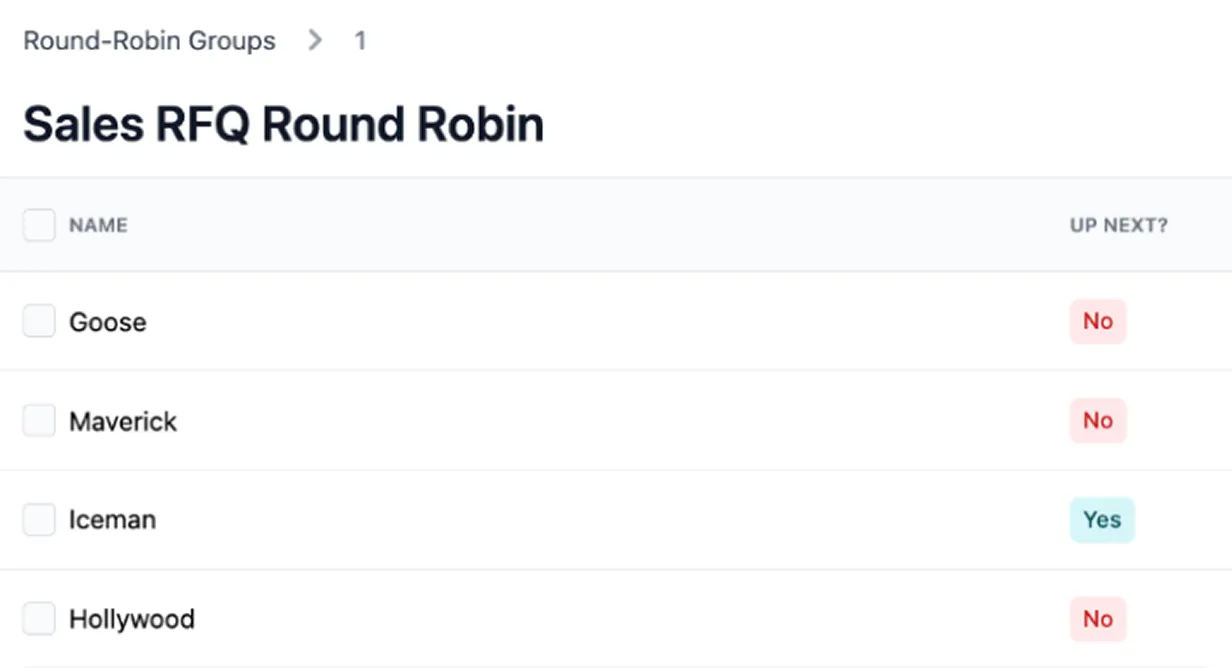Click the "No" badge beside Maverick
Image resolution: width=1232 pixels, height=668 pixels.
(1097, 420)
